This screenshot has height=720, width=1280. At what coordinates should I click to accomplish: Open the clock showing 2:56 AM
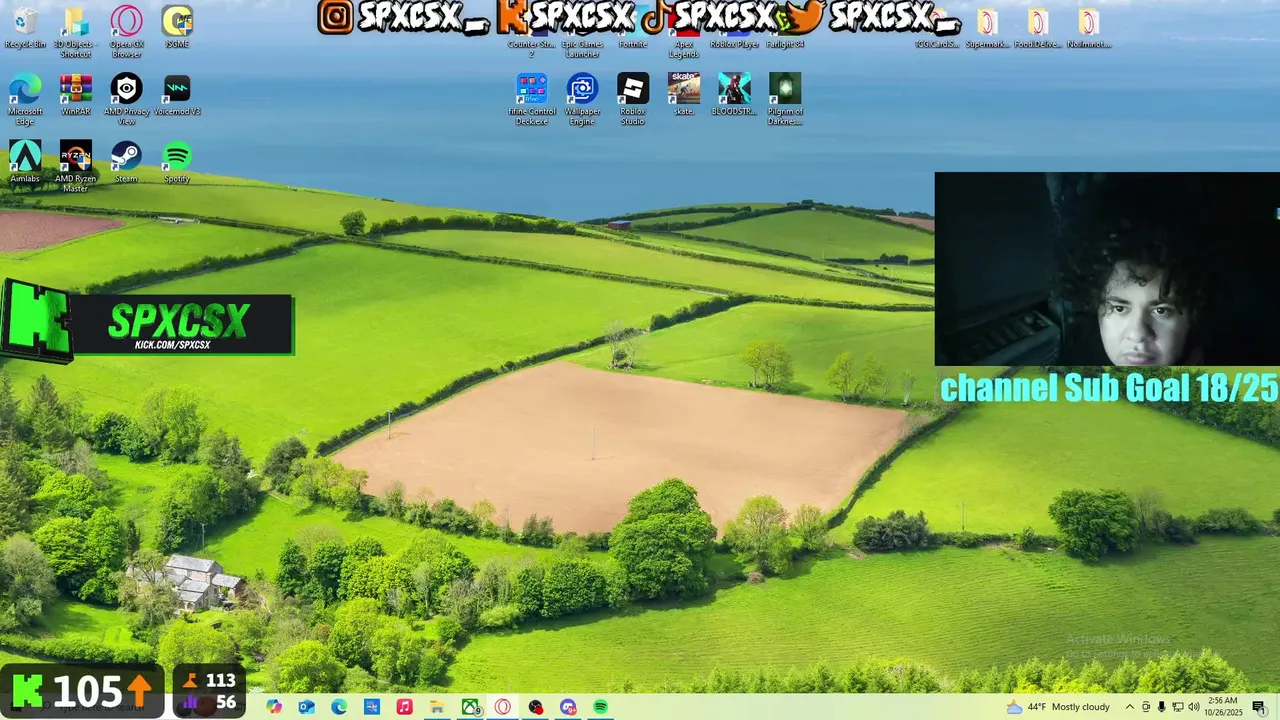point(1223,707)
